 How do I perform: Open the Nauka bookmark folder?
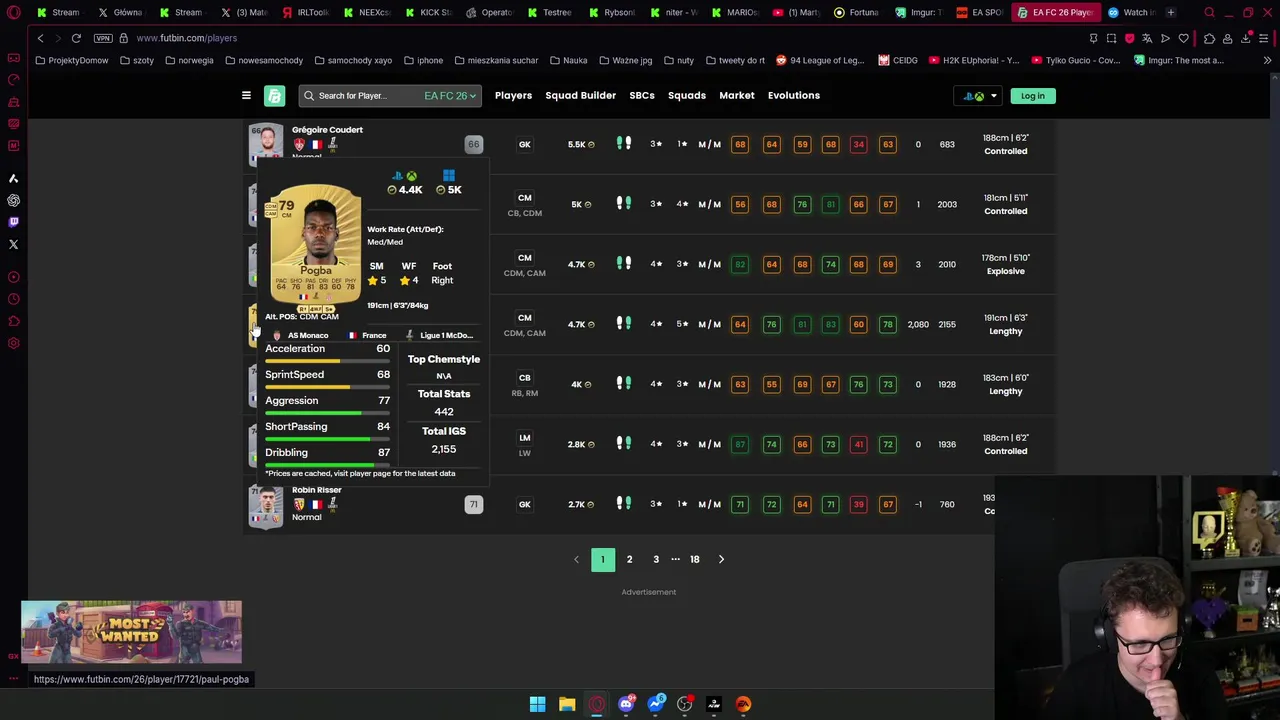tap(568, 60)
